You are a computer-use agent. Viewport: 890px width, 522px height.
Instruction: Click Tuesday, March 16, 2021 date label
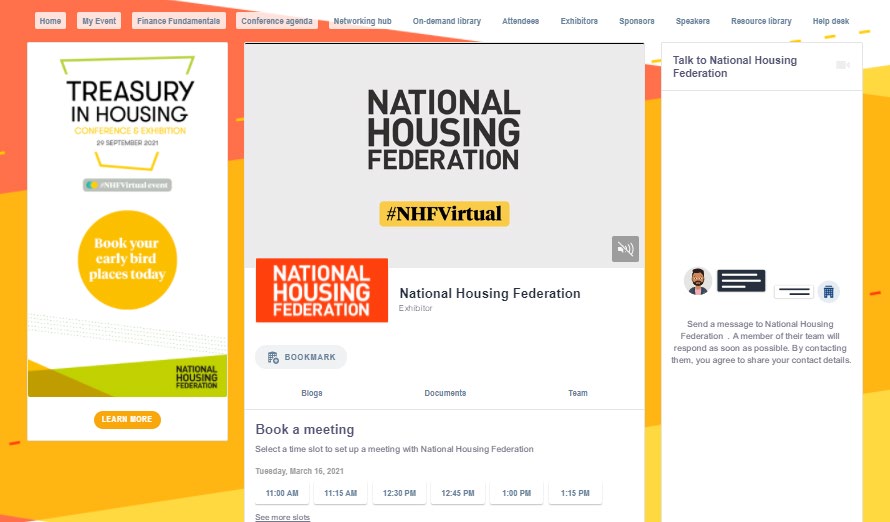(x=299, y=471)
